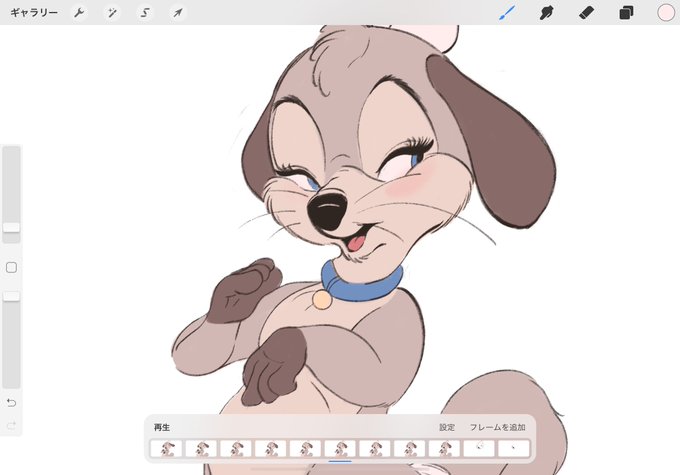The height and width of the screenshot is (475, 680).
Task: Select the Smudge tool
Action: pos(546,13)
